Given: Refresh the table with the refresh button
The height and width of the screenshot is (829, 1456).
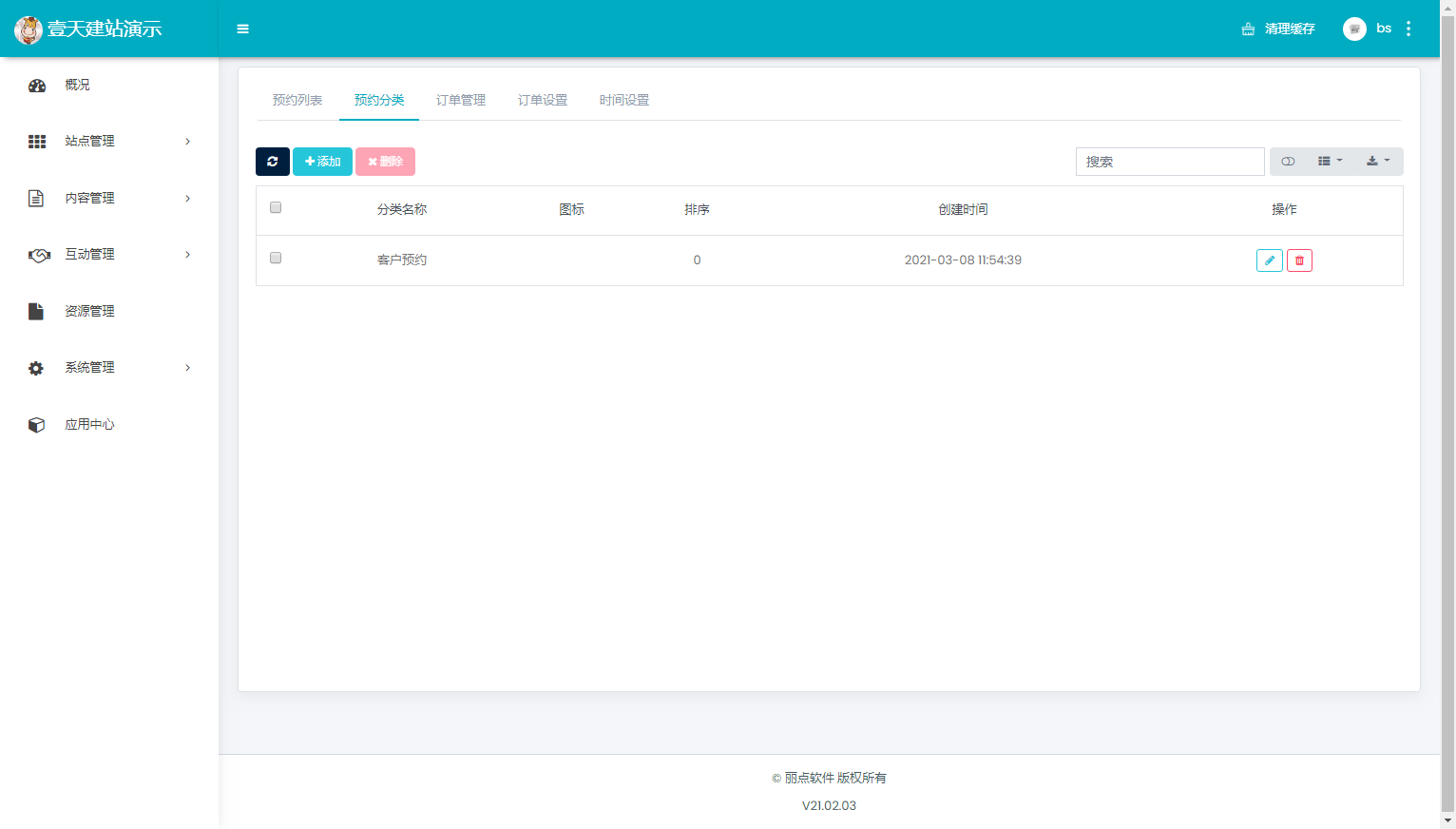Looking at the screenshot, I should point(273,162).
